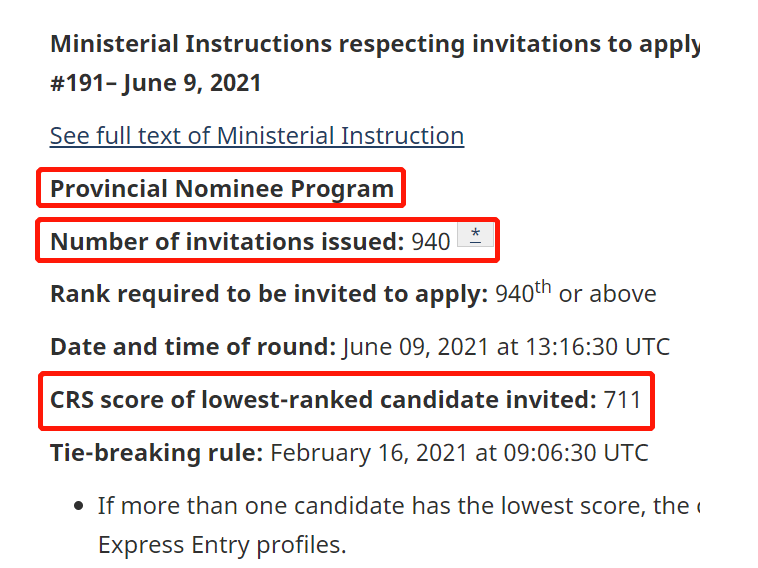Click the '#191– June 9, 2021' heading line
This screenshot has width=758, height=568.
pos(156,83)
